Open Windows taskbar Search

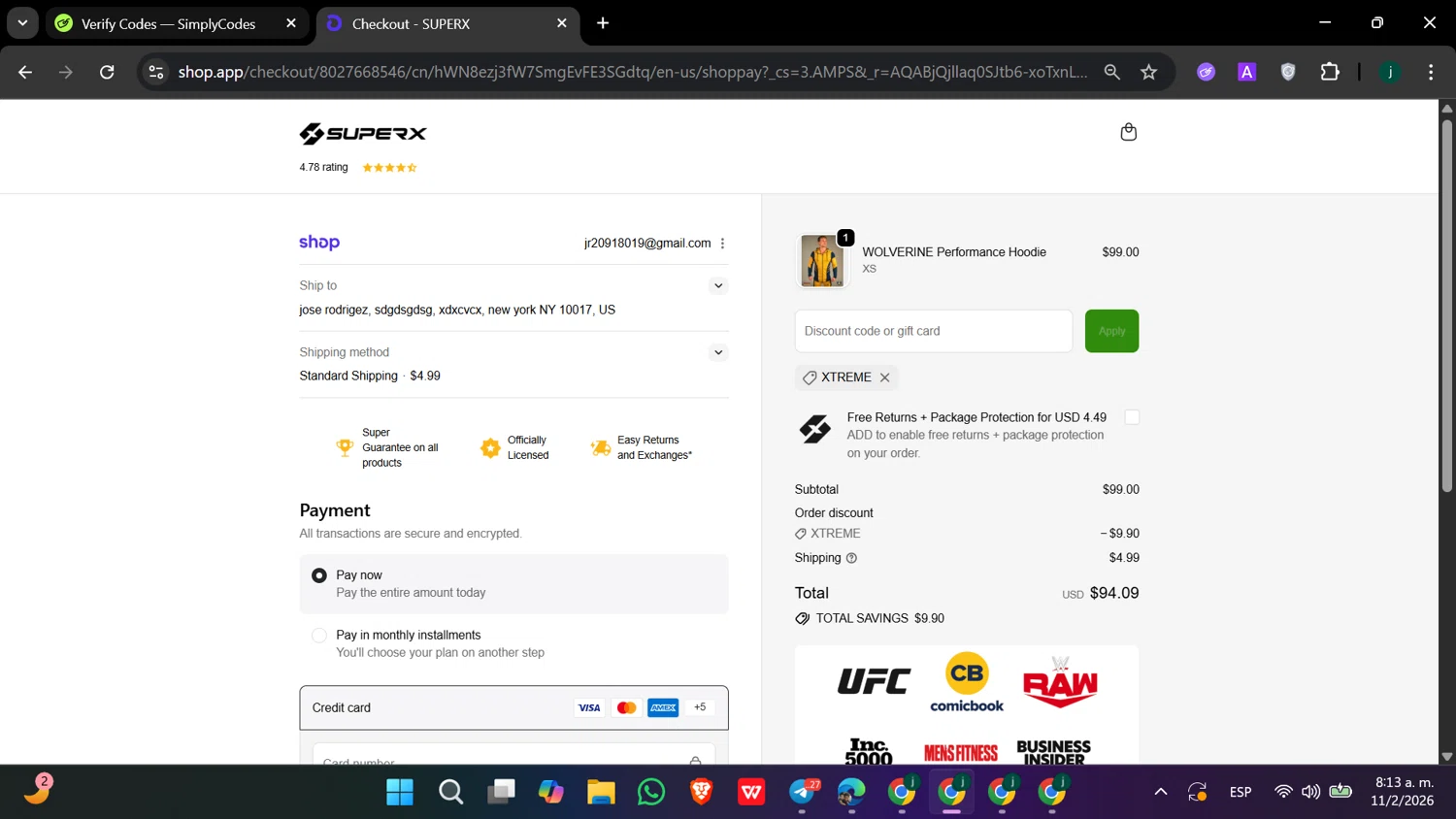450,792
